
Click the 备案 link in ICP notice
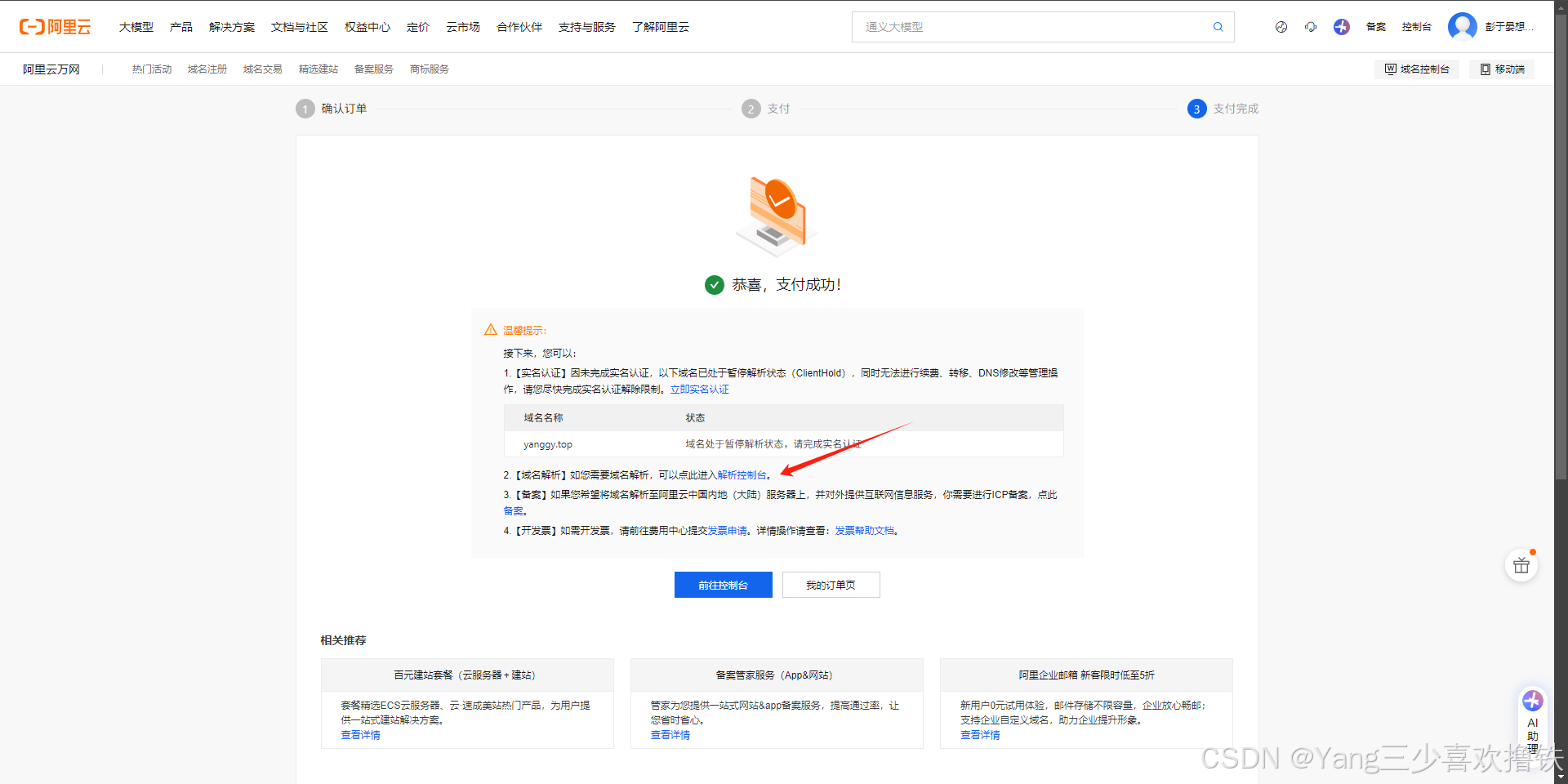coord(514,511)
